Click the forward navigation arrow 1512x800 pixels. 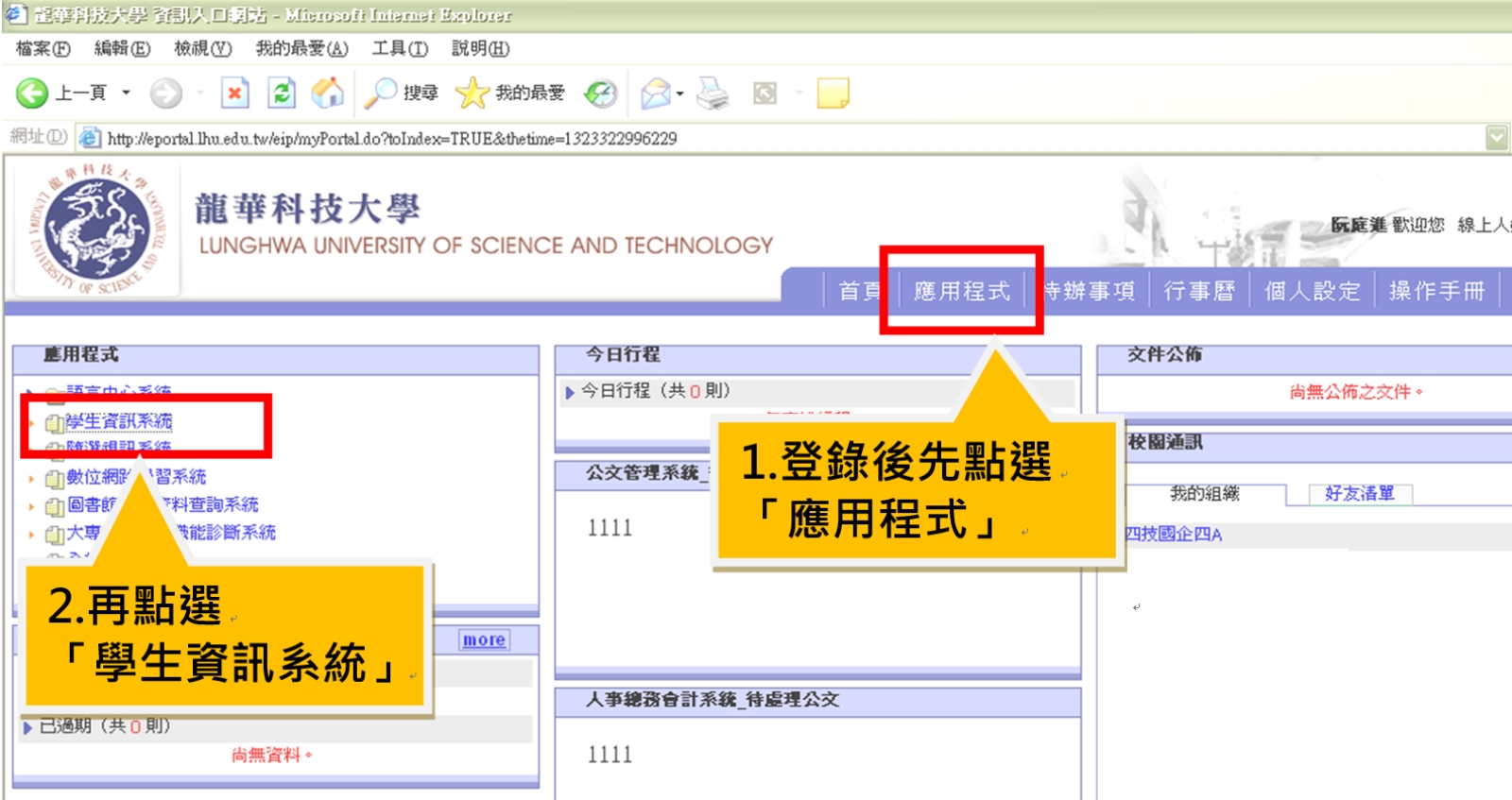point(166,93)
